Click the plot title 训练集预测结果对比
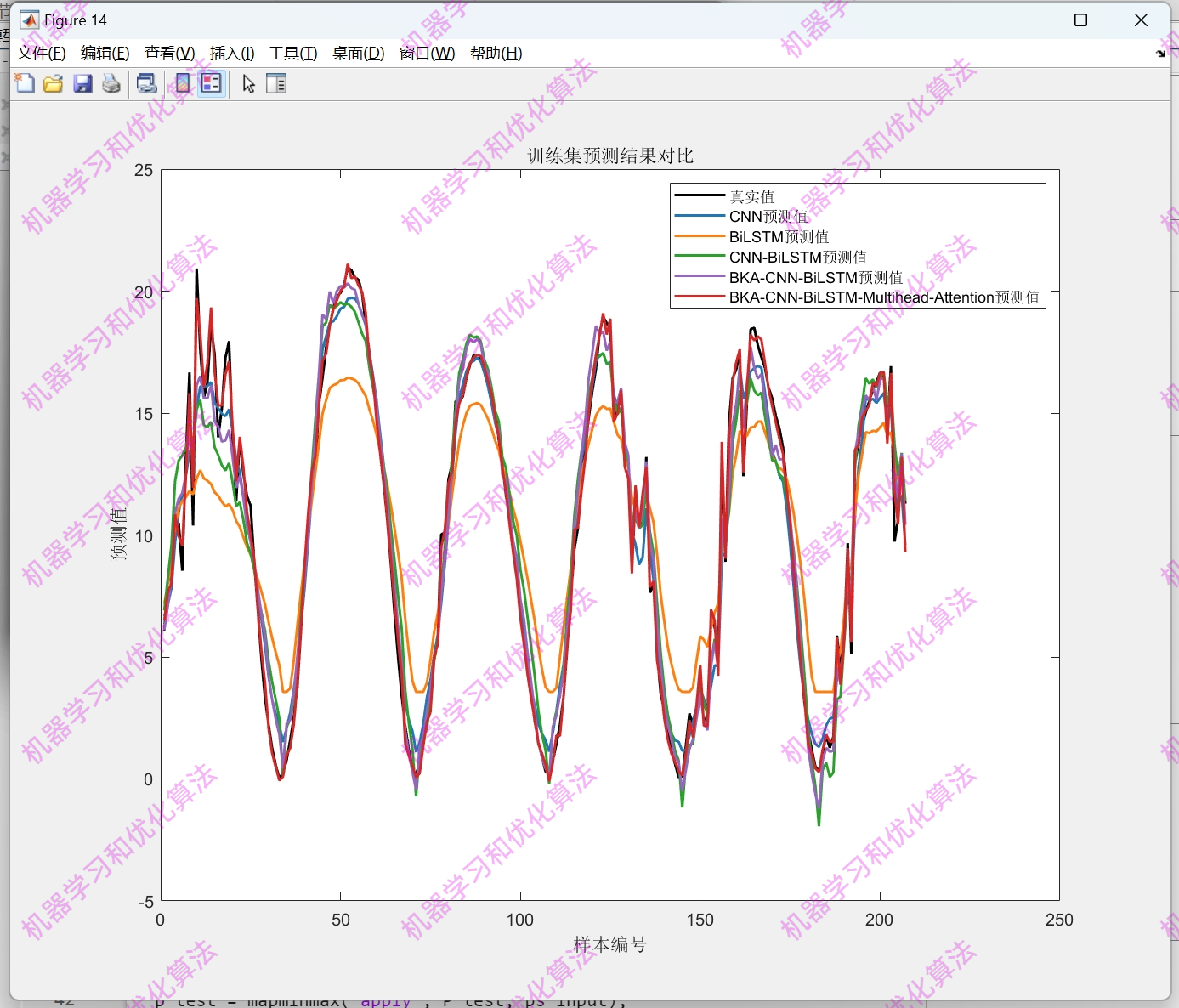The height and width of the screenshot is (1008, 1179). pos(610,156)
